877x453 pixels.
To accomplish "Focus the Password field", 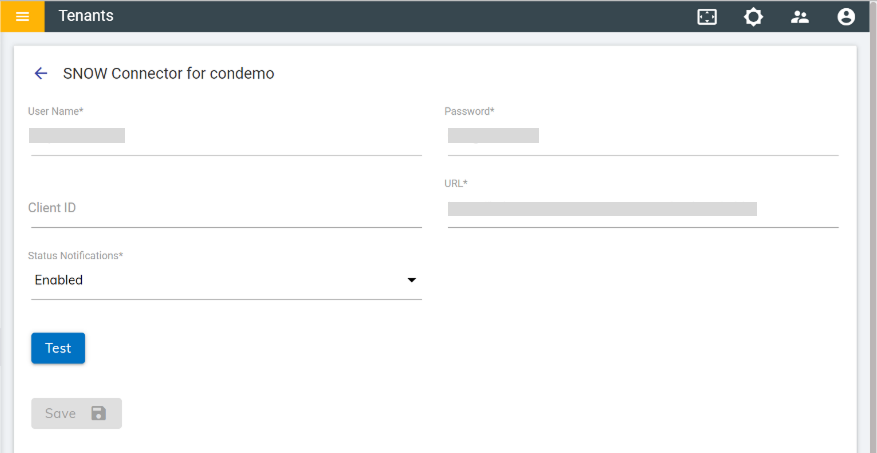I will [x=643, y=136].
